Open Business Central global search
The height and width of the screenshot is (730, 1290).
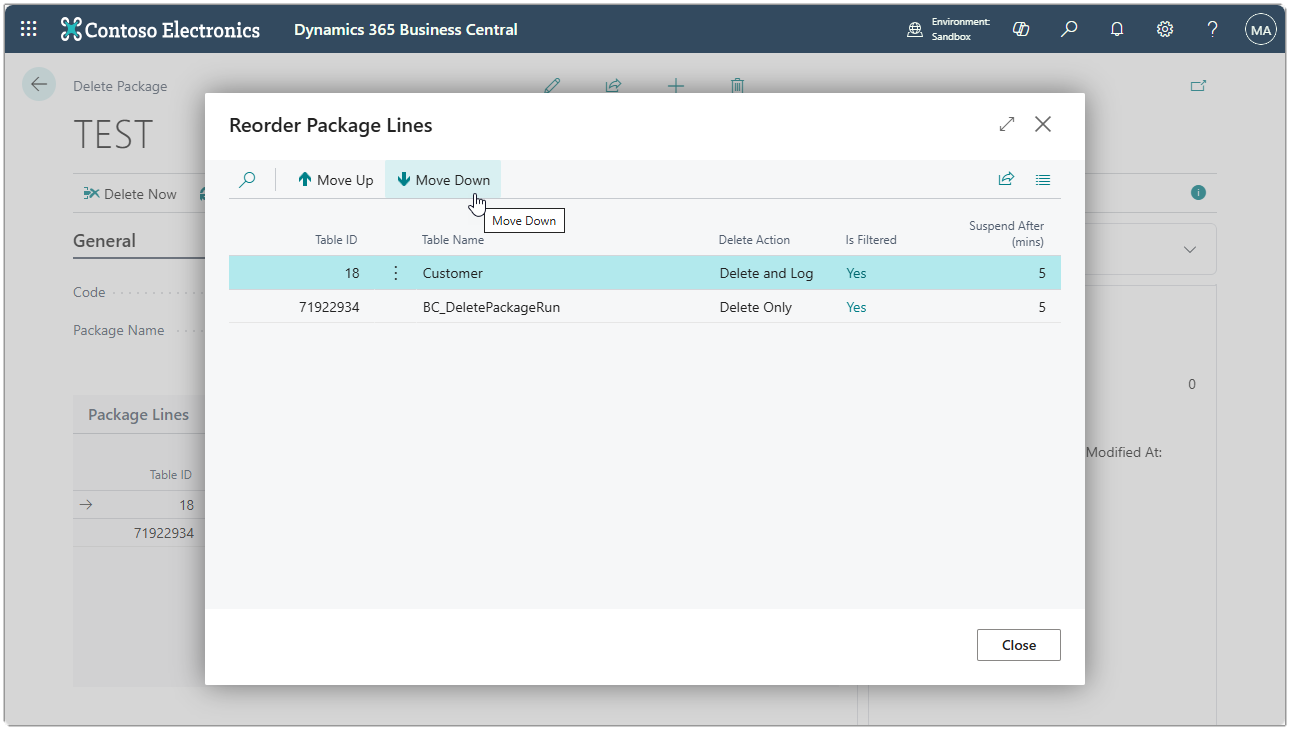(1068, 29)
